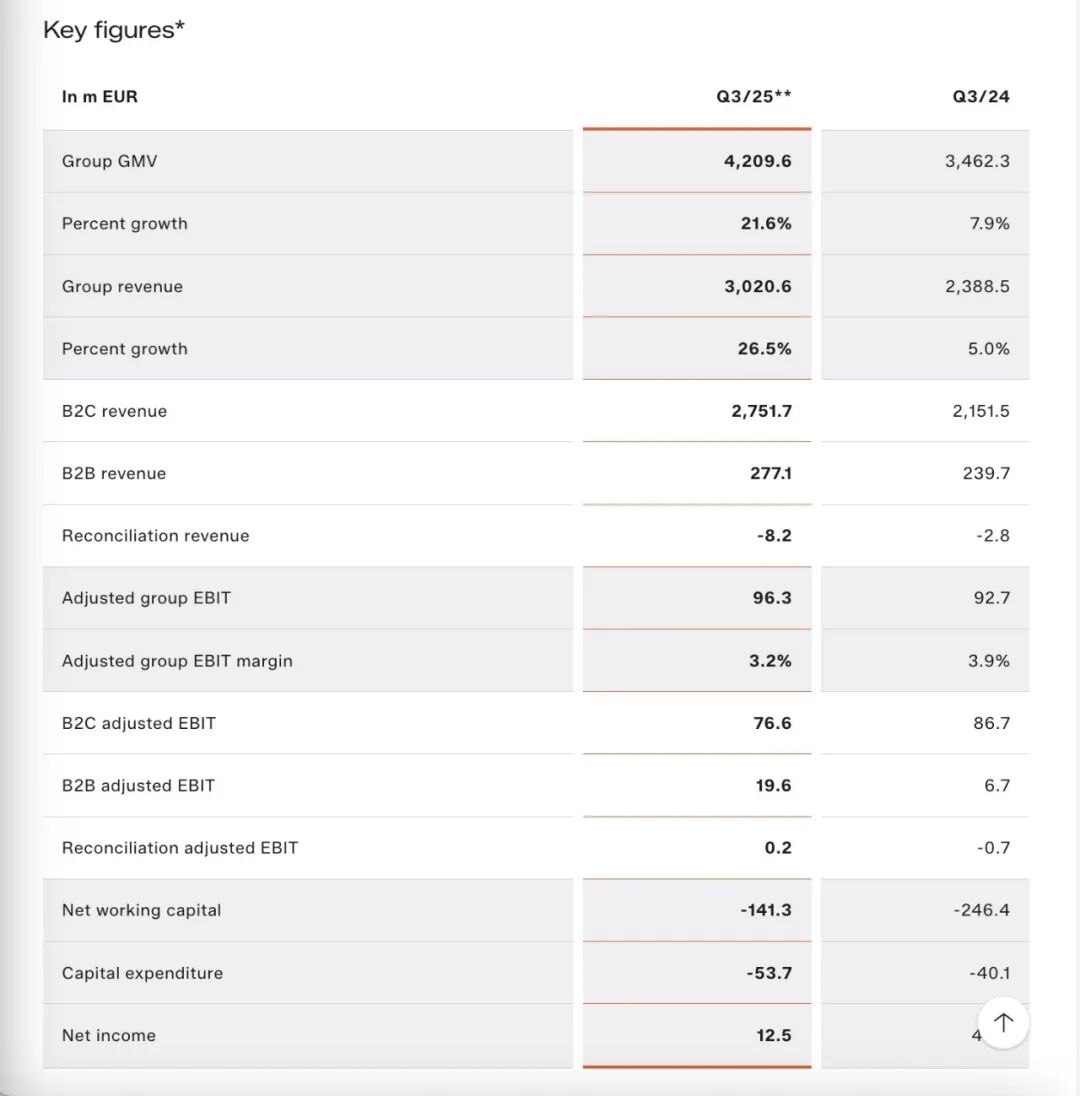Click the B2C adjusted EBIT value 76.6
The height and width of the screenshot is (1096, 1080).
coord(771,723)
